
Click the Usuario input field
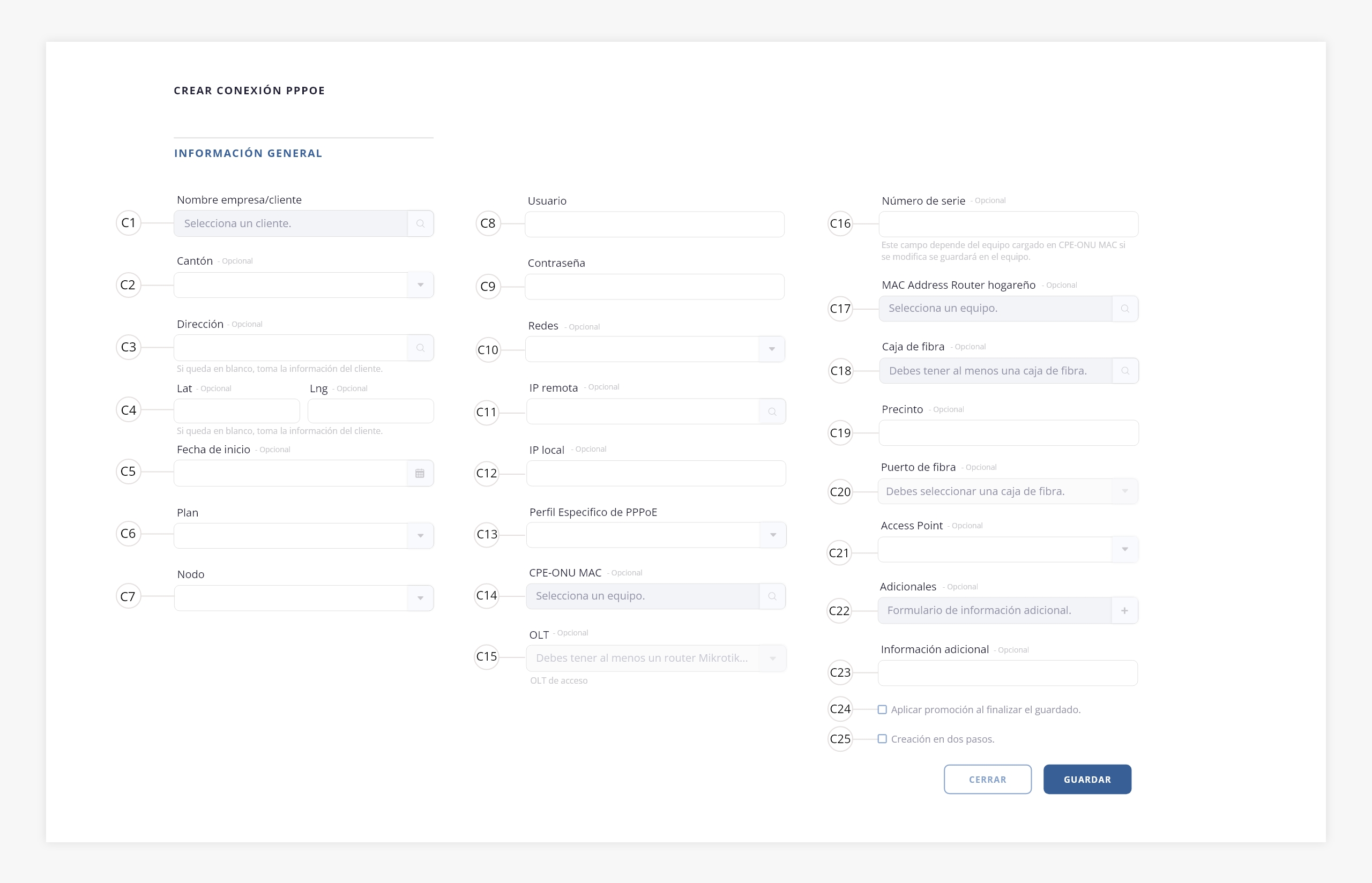pyautogui.click(x=655, y=224)
